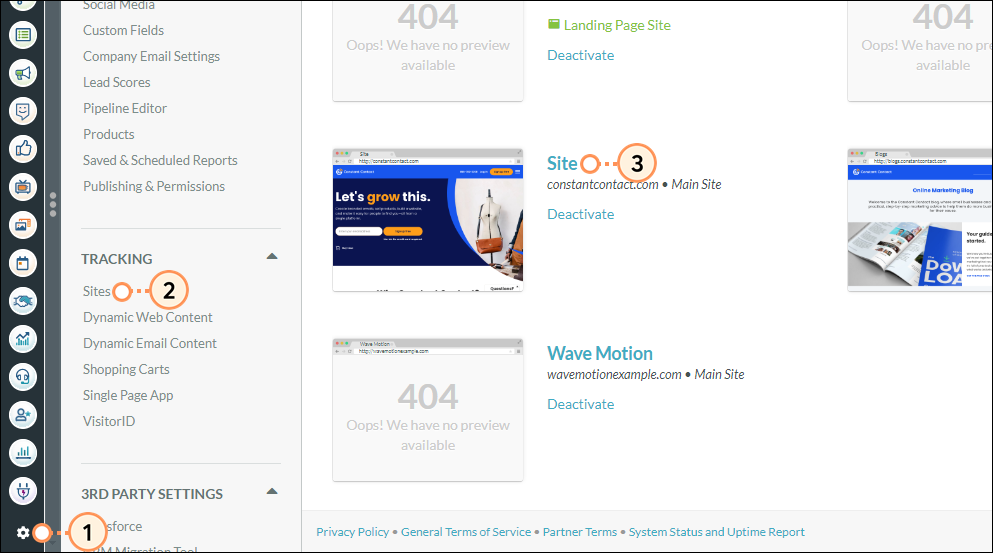The height and width of the screenshot is (553, 993).
Task: Deactivate the Landing Page Site
Action: (581, 55)
